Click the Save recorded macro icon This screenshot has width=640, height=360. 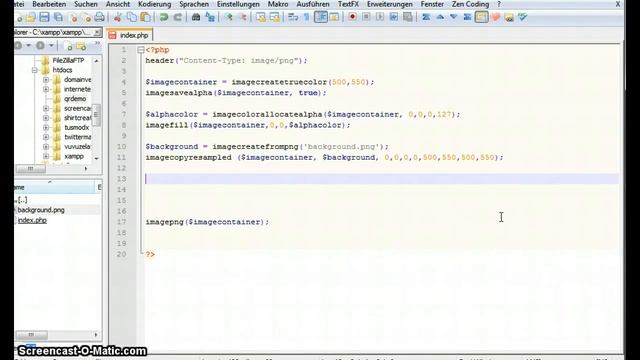[408, 17]
